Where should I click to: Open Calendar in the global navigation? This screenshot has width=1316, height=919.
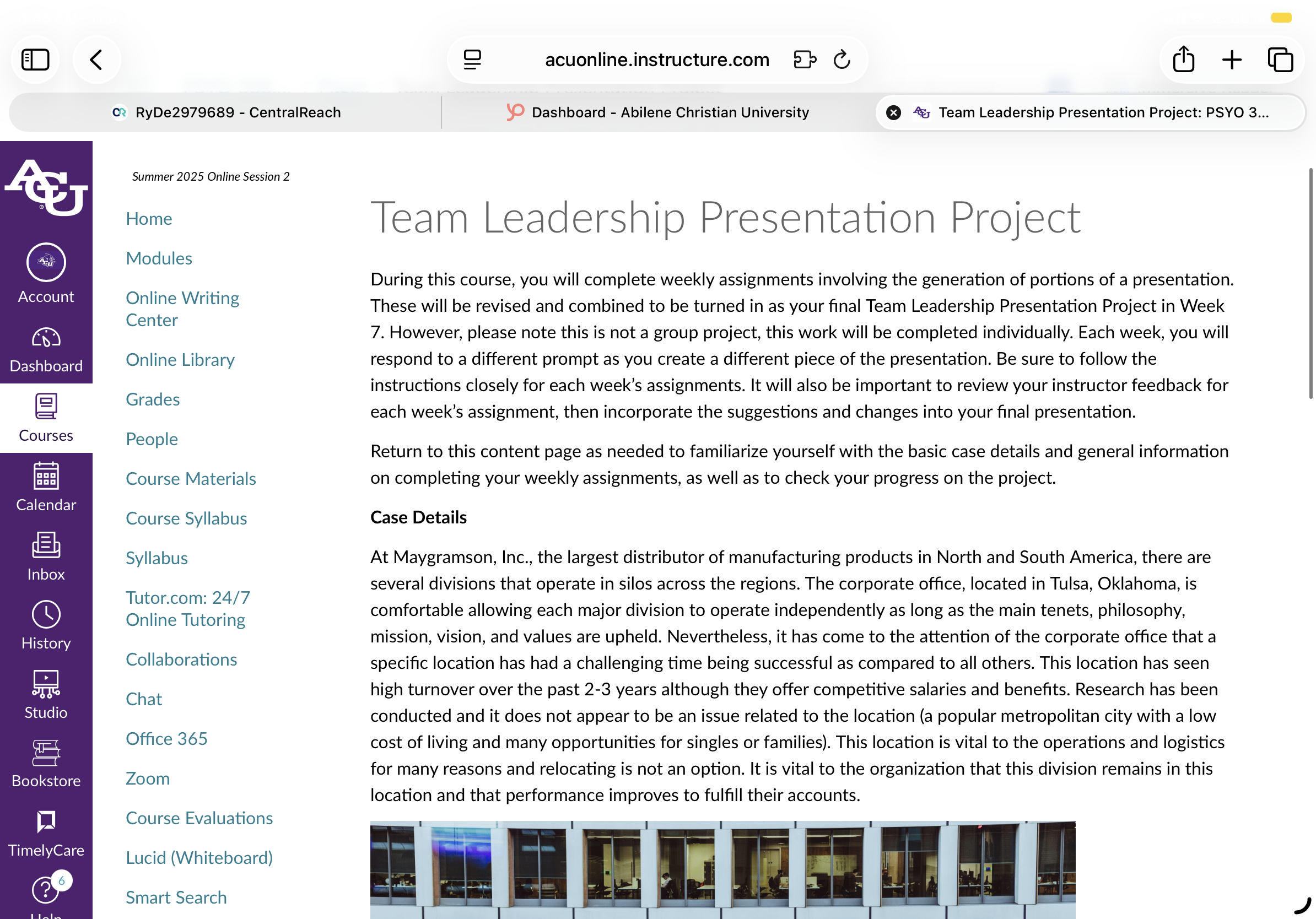click(46, 487)
